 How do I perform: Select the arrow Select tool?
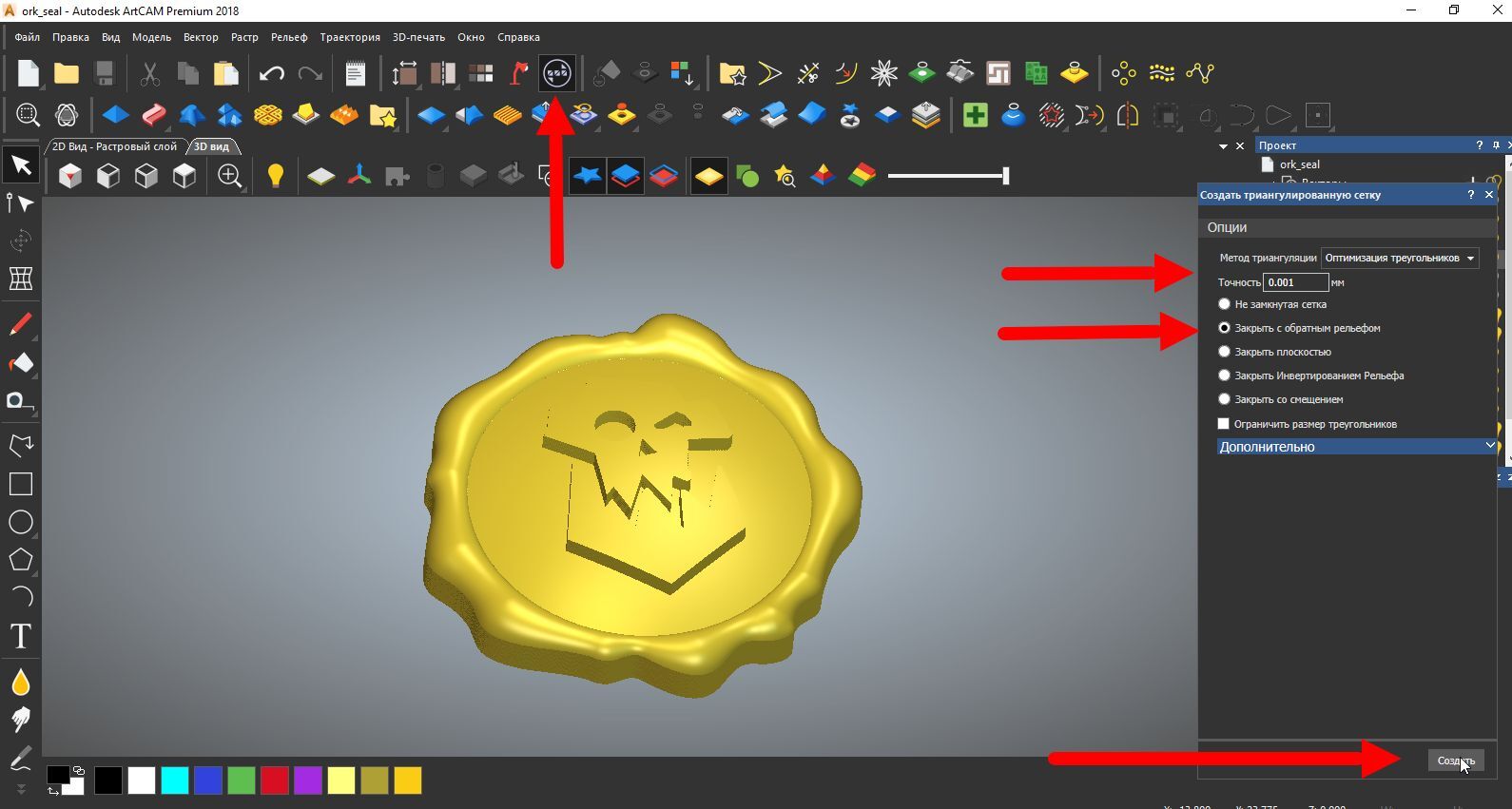coord(21,166)
